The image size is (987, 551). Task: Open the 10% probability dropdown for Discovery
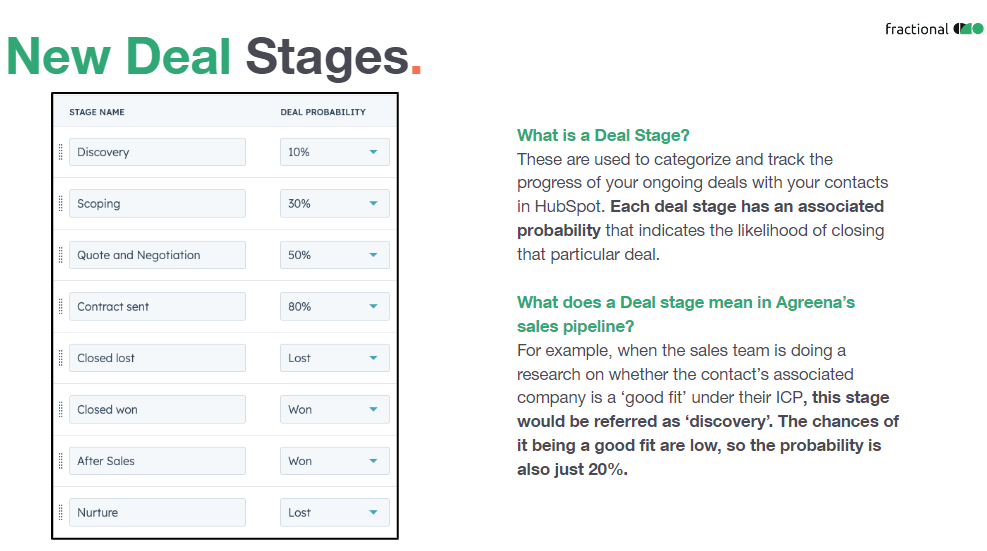(x=335, y=152)
